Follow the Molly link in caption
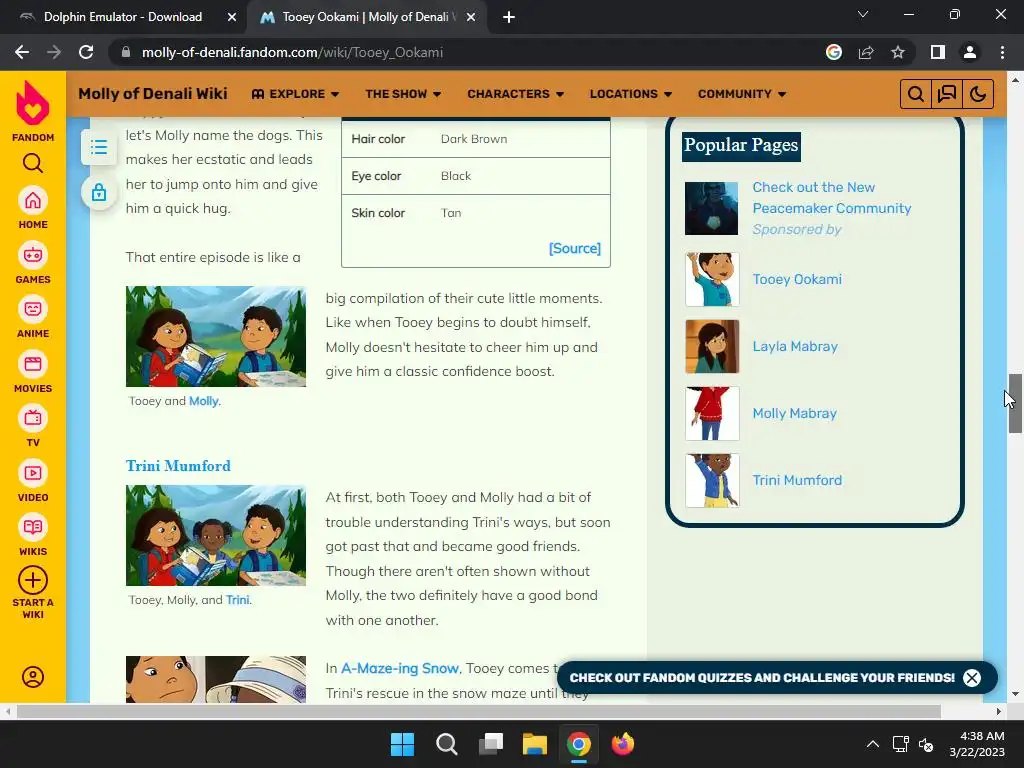This screenshot has width=1024, height=768. [x=204, y=401]
